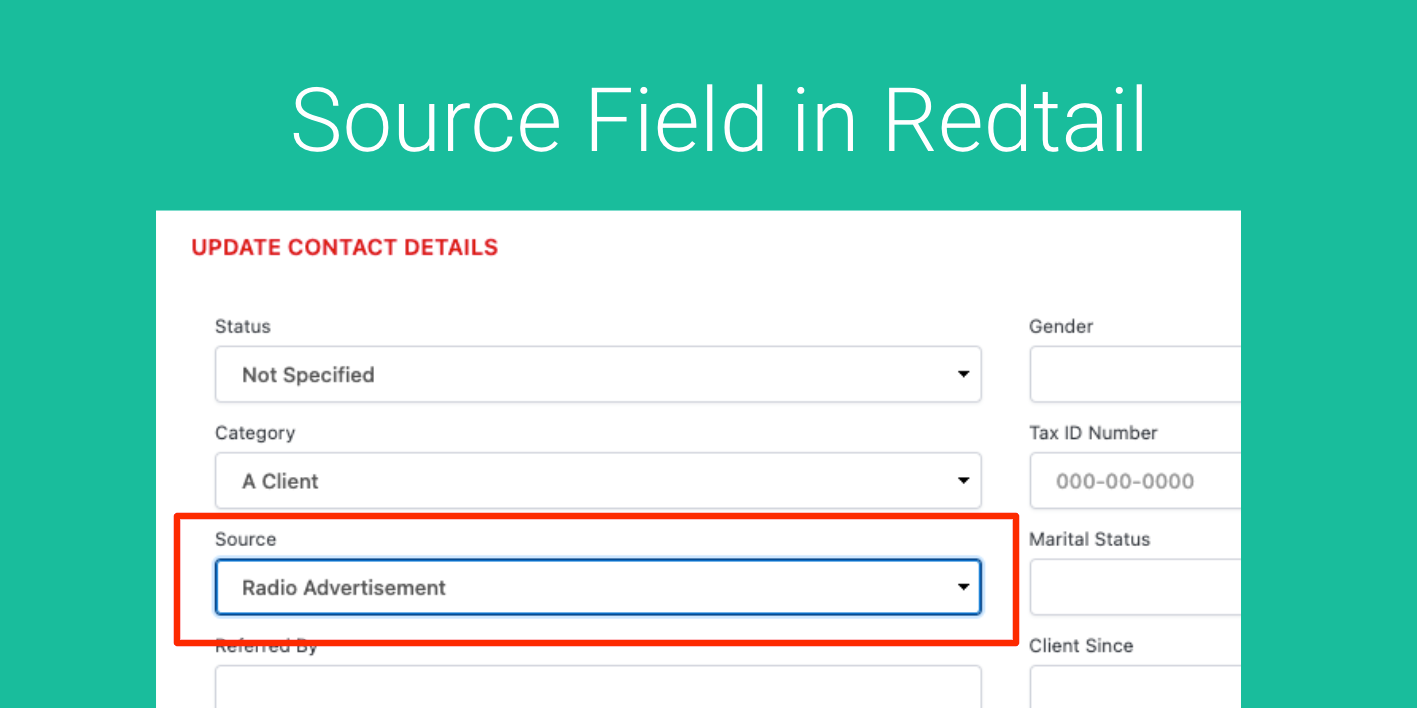The height and width of the screenshot is (708, 1417).
Task: Click the Client Since label
Action: (x=1081, y=646)
